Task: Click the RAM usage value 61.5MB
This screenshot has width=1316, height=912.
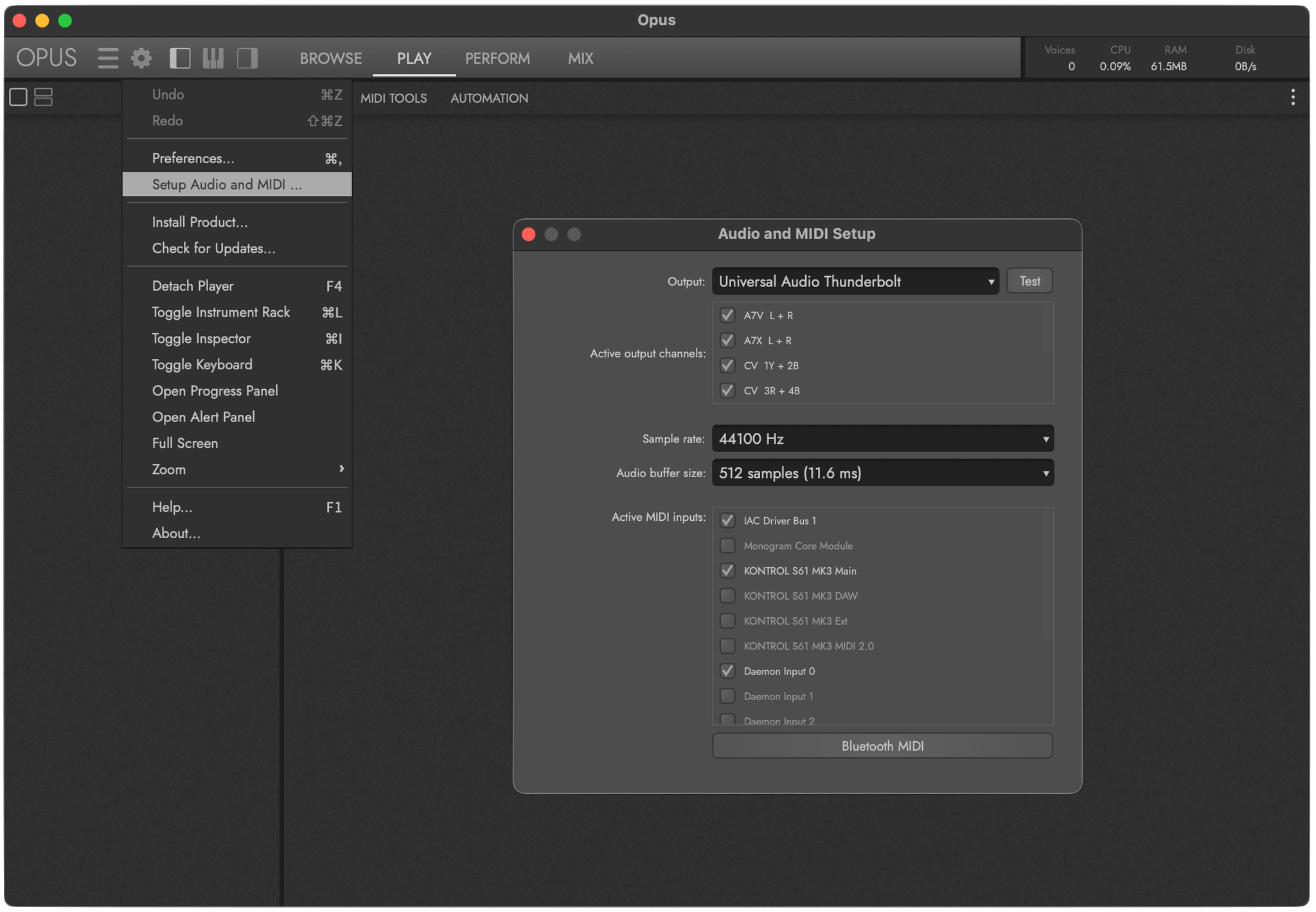Action: [x=1169, y=67]
